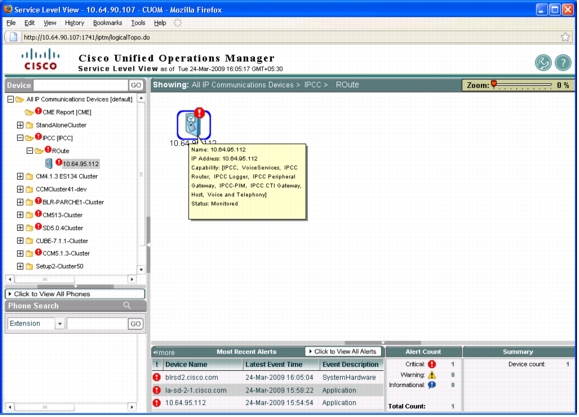Click the Zoom slider handle
Screen dimensions: 579x417
pos(494,84)
